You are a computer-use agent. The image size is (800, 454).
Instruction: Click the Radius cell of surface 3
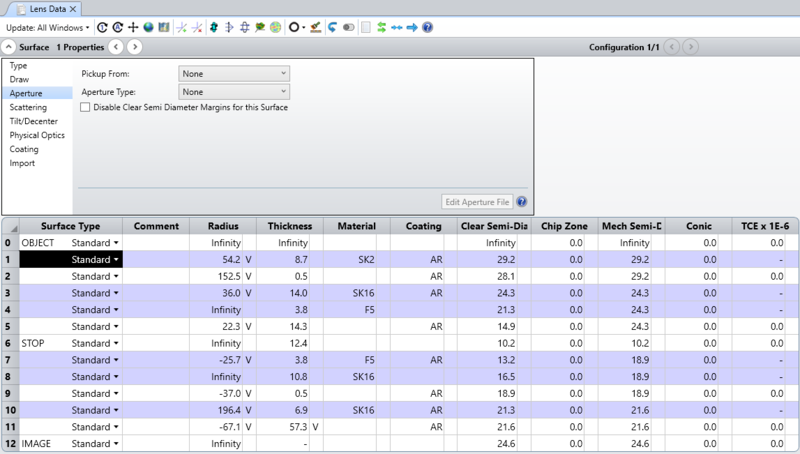point(224,293)
